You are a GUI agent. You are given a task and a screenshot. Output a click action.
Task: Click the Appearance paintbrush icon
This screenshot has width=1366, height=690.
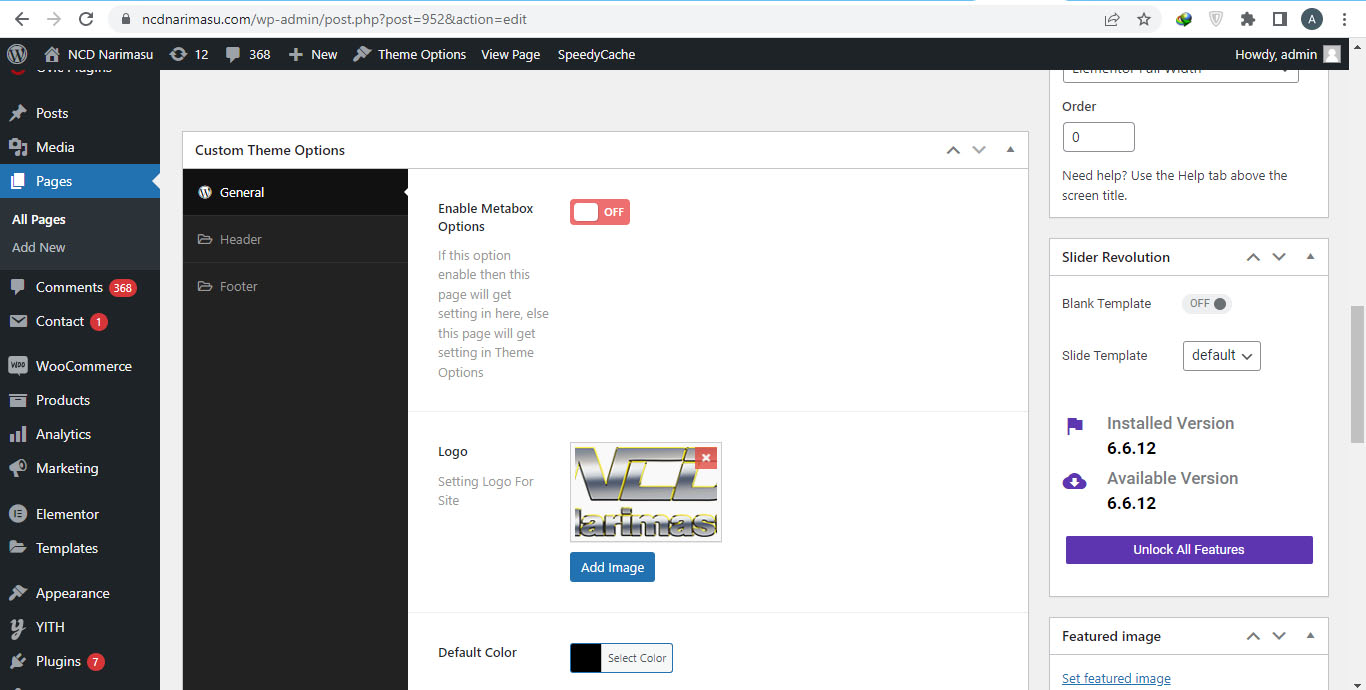18,593
